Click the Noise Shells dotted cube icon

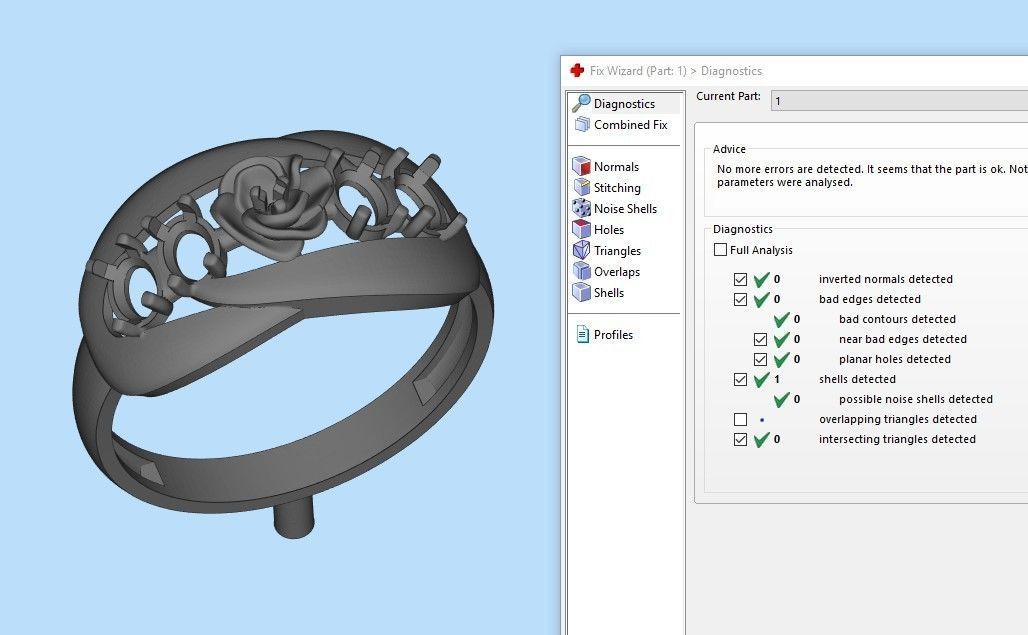point(582,208)
